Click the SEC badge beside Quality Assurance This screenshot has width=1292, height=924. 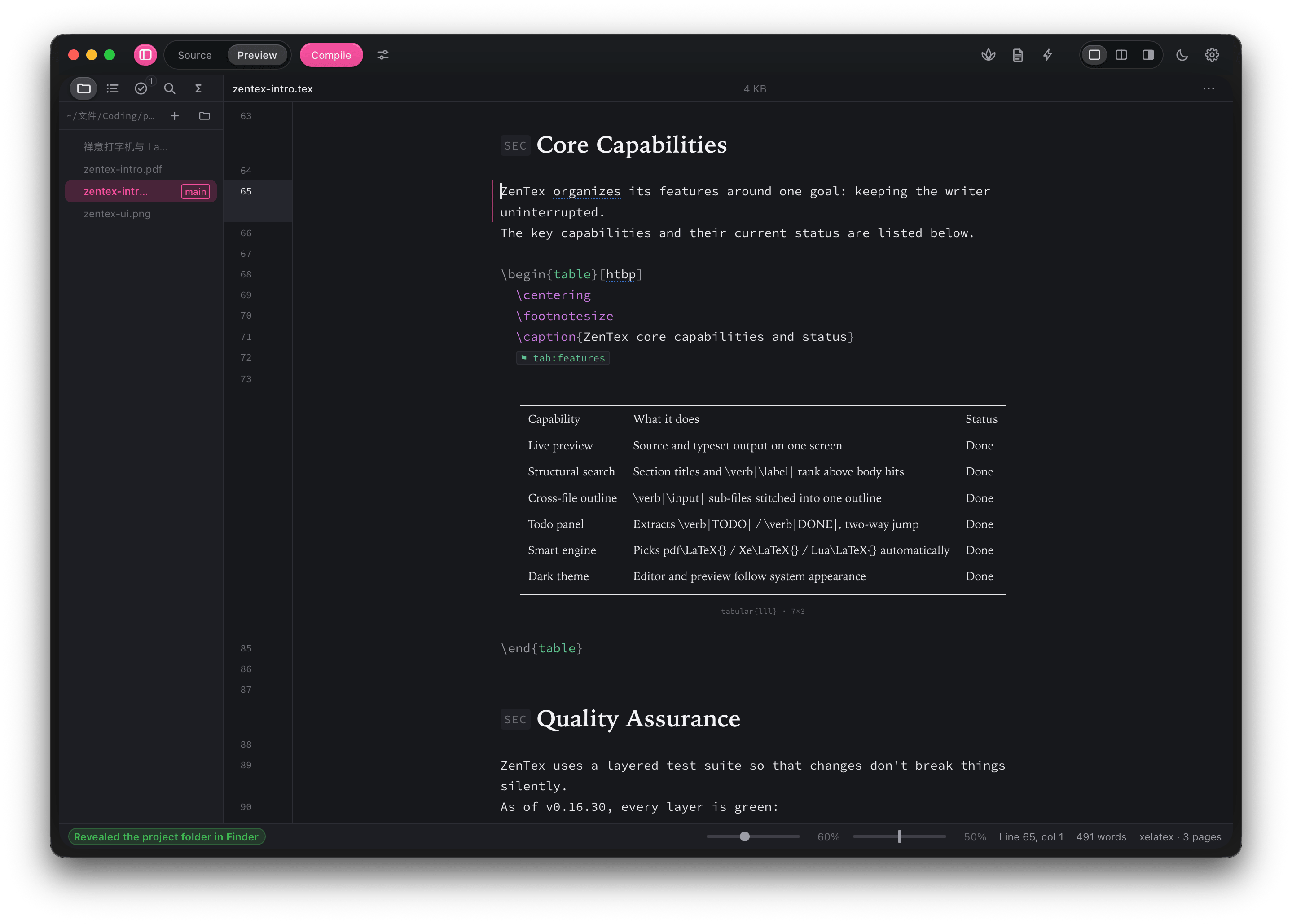point(515,719)
